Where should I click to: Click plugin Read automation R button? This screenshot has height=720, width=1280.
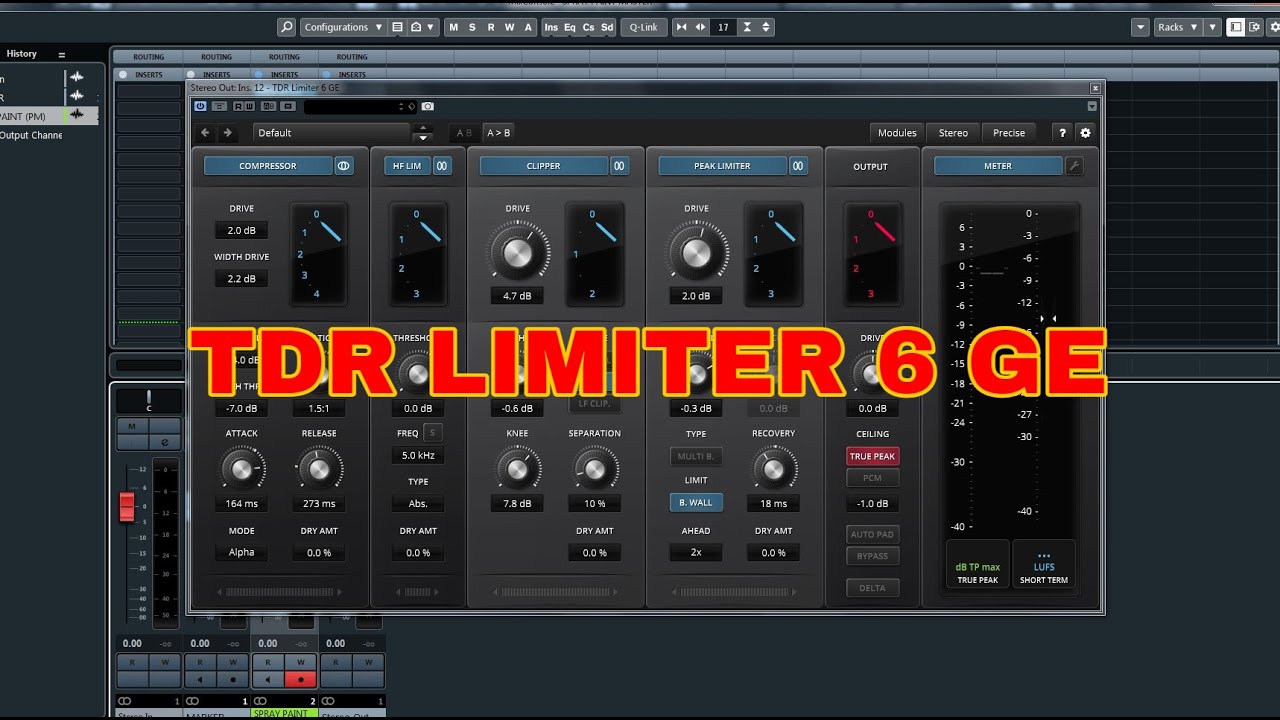[x=238, y=106]
